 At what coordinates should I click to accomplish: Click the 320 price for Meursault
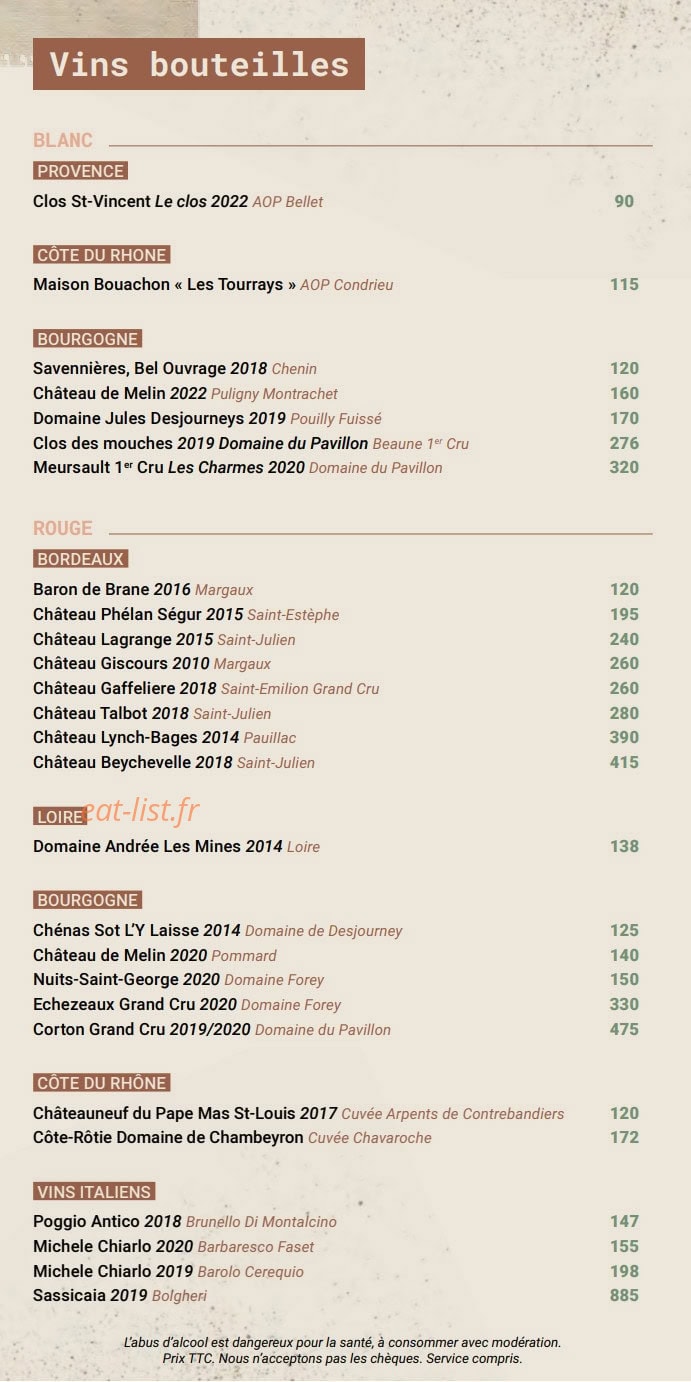tap(624, 467)
